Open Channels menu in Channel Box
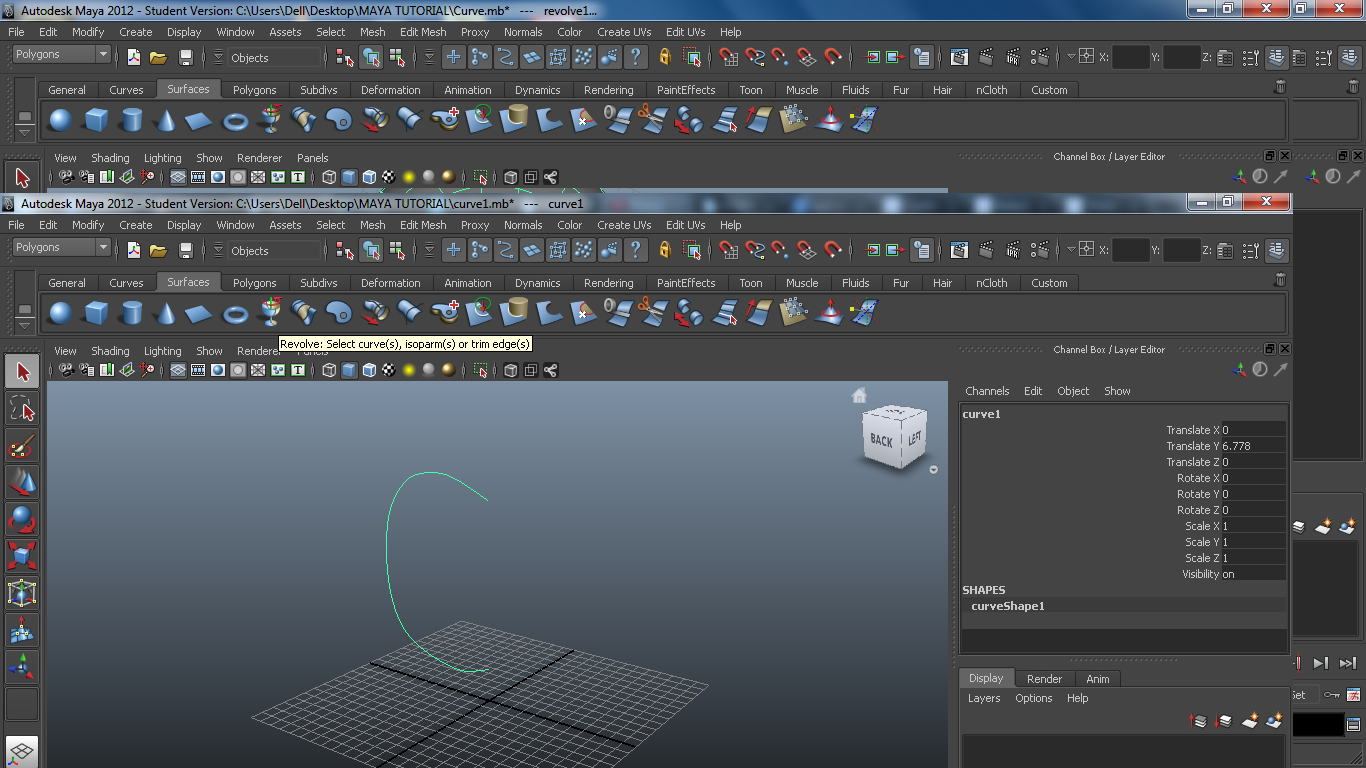The width and height of the screenshot is (1366, 768). (987, 391)
